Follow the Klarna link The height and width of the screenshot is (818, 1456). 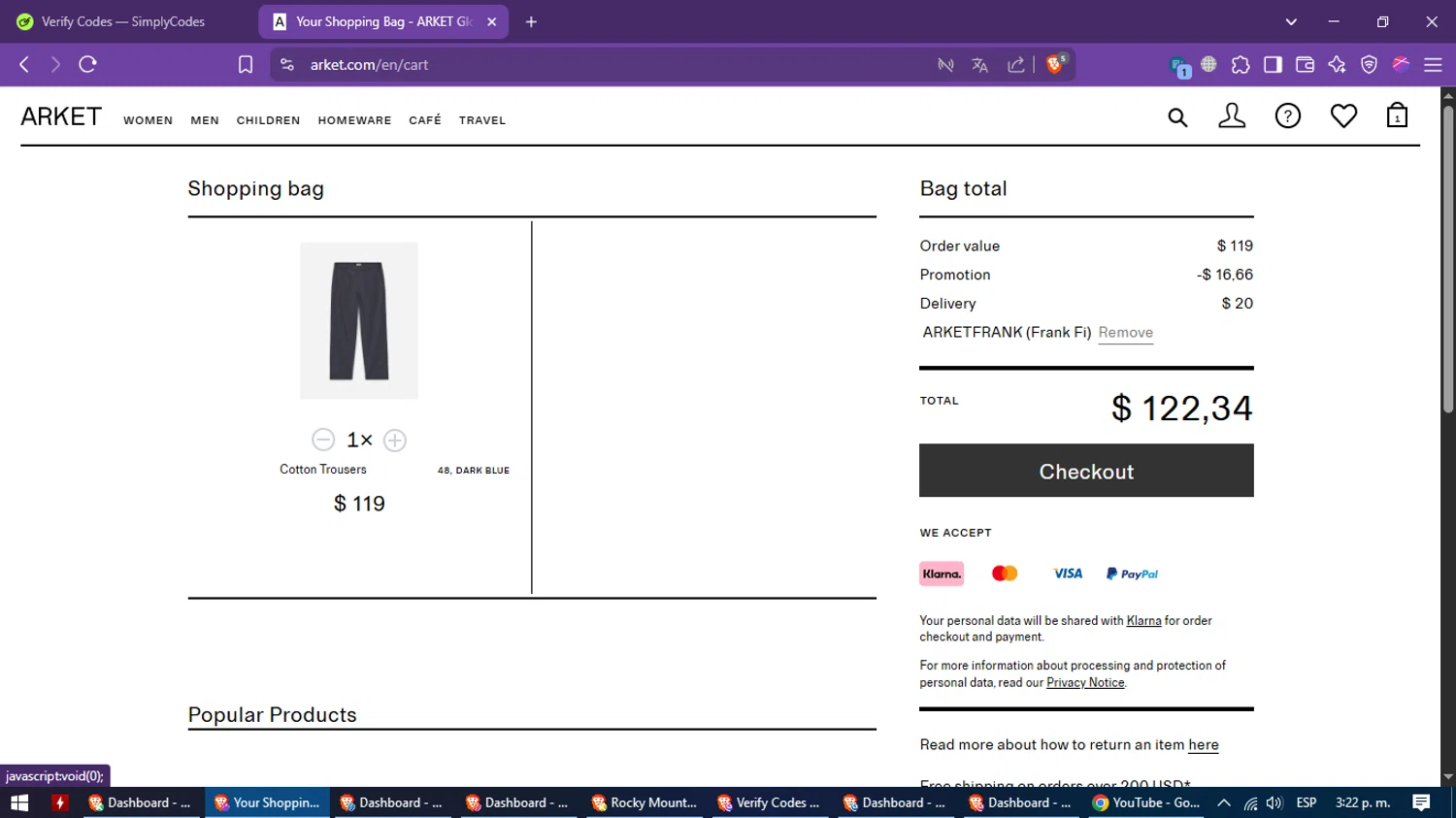(x=1143, y=621)
